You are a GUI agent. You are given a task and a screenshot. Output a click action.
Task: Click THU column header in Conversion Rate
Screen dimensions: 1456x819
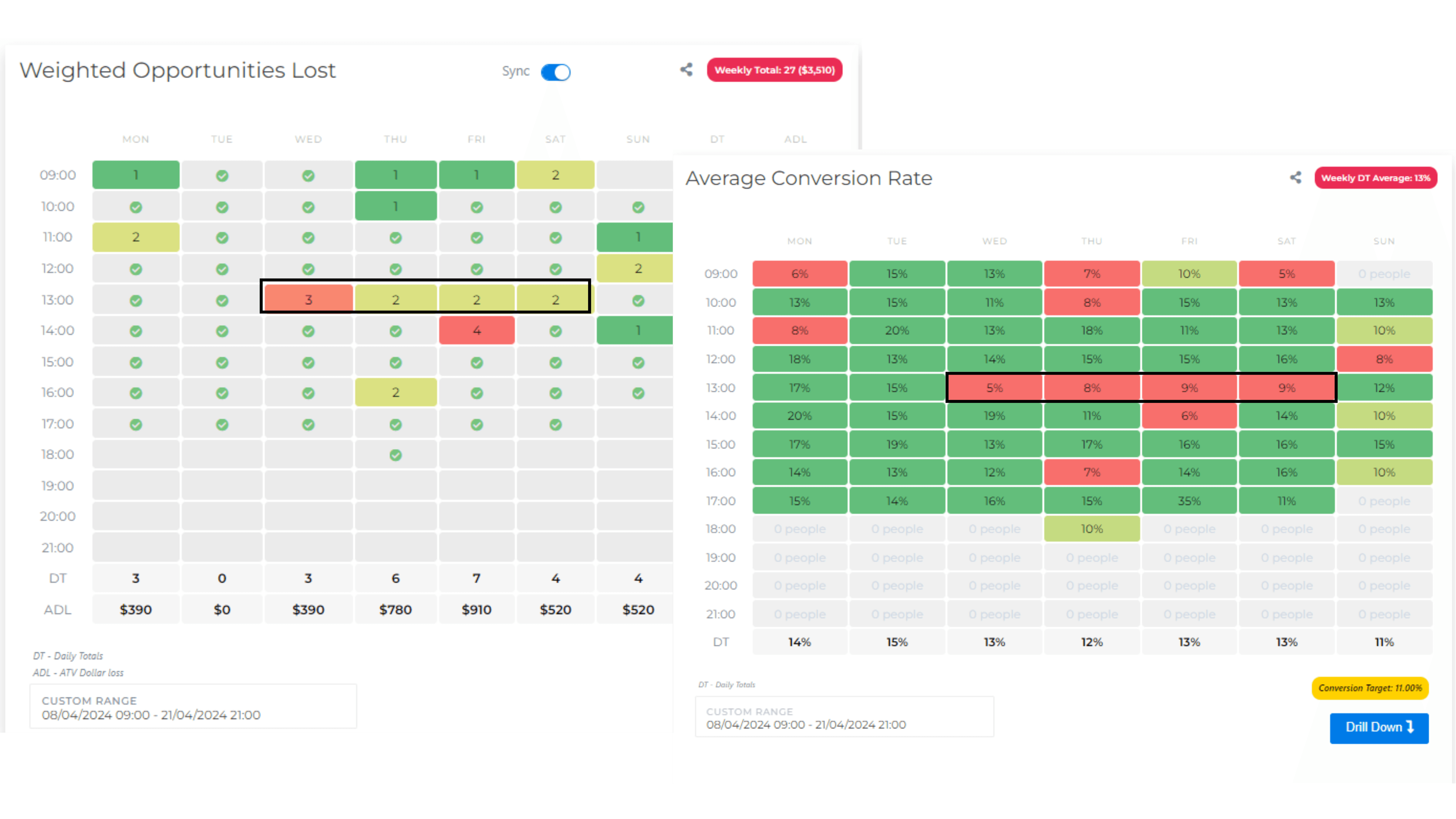point(1091,241)
